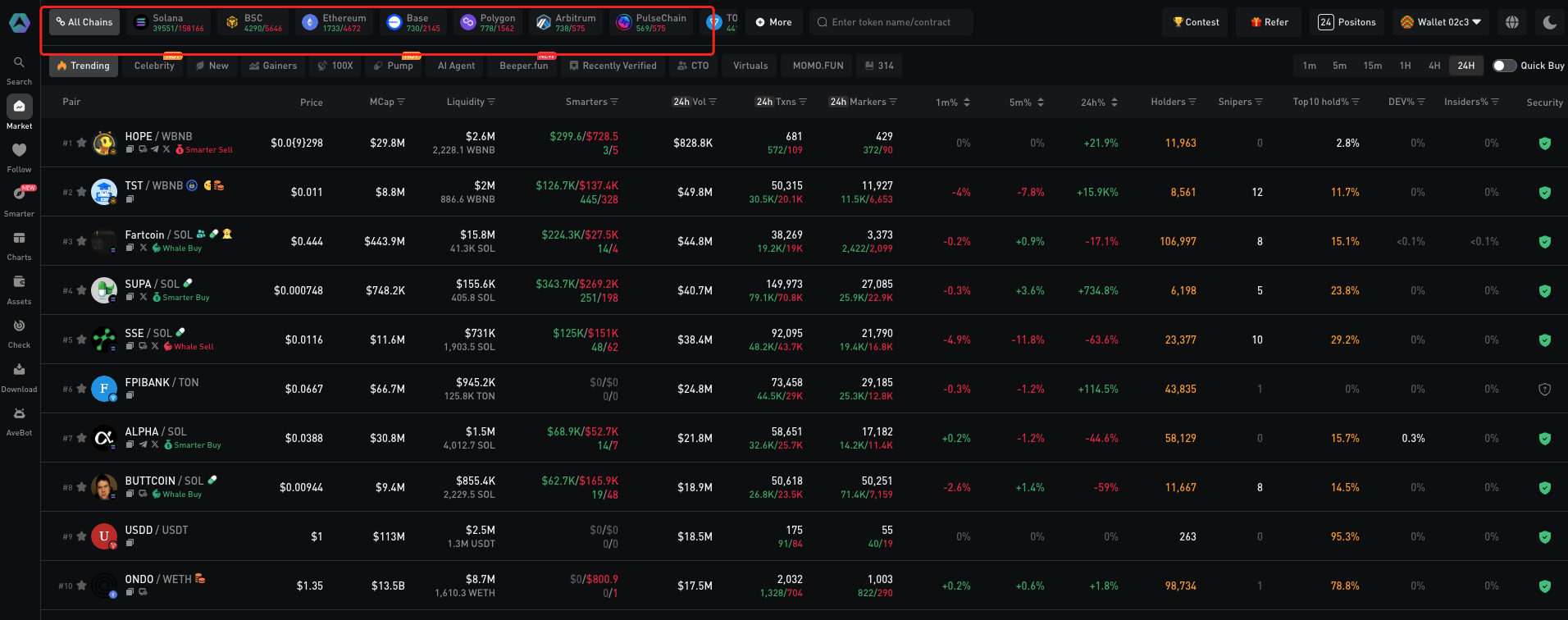
Task: Star the USDD / USDT pair
Action: tap(81, 536)
